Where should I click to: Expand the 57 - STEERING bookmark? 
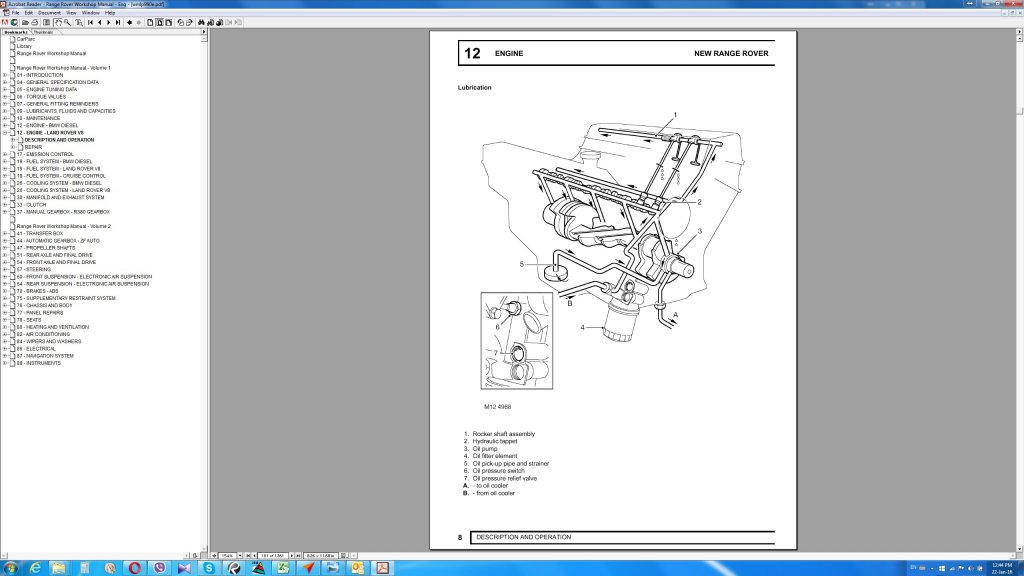tap(5, 269)
